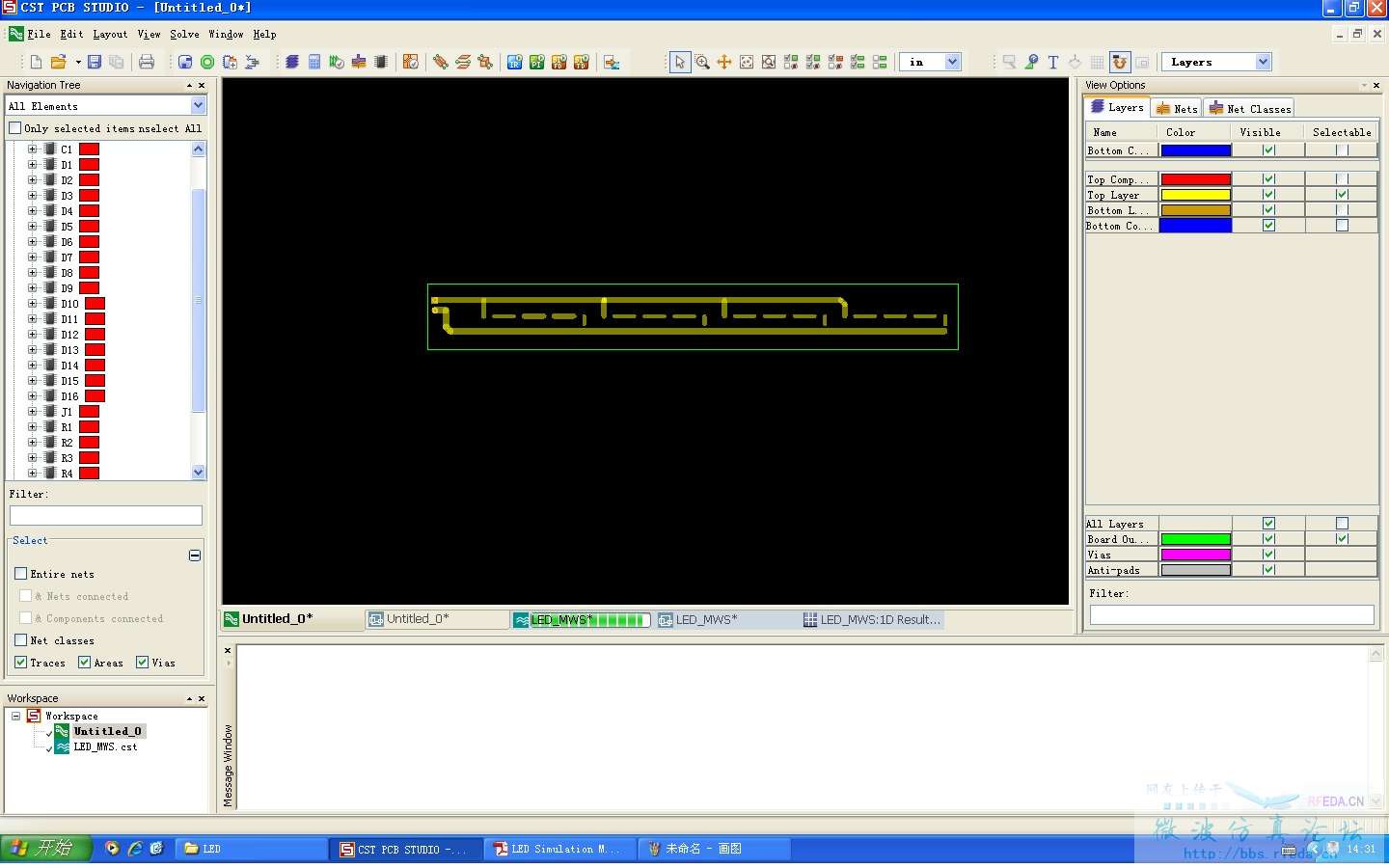The image size is (1389, 868).
Task: Collapse the Workspace tree root
Action: click(15, 716)
